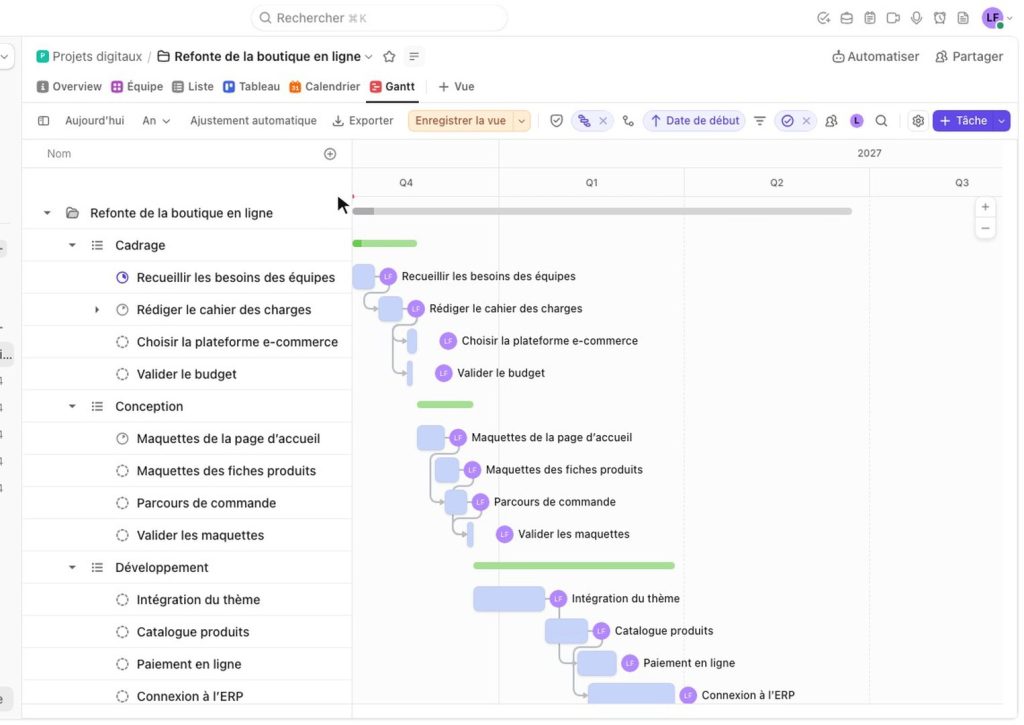Open folder name dropdown chevron in breadcrumb

coord(369,57)
